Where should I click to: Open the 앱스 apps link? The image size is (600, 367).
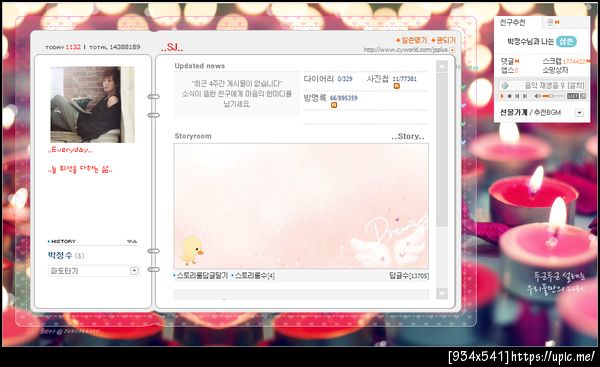[x=507, y=70]
